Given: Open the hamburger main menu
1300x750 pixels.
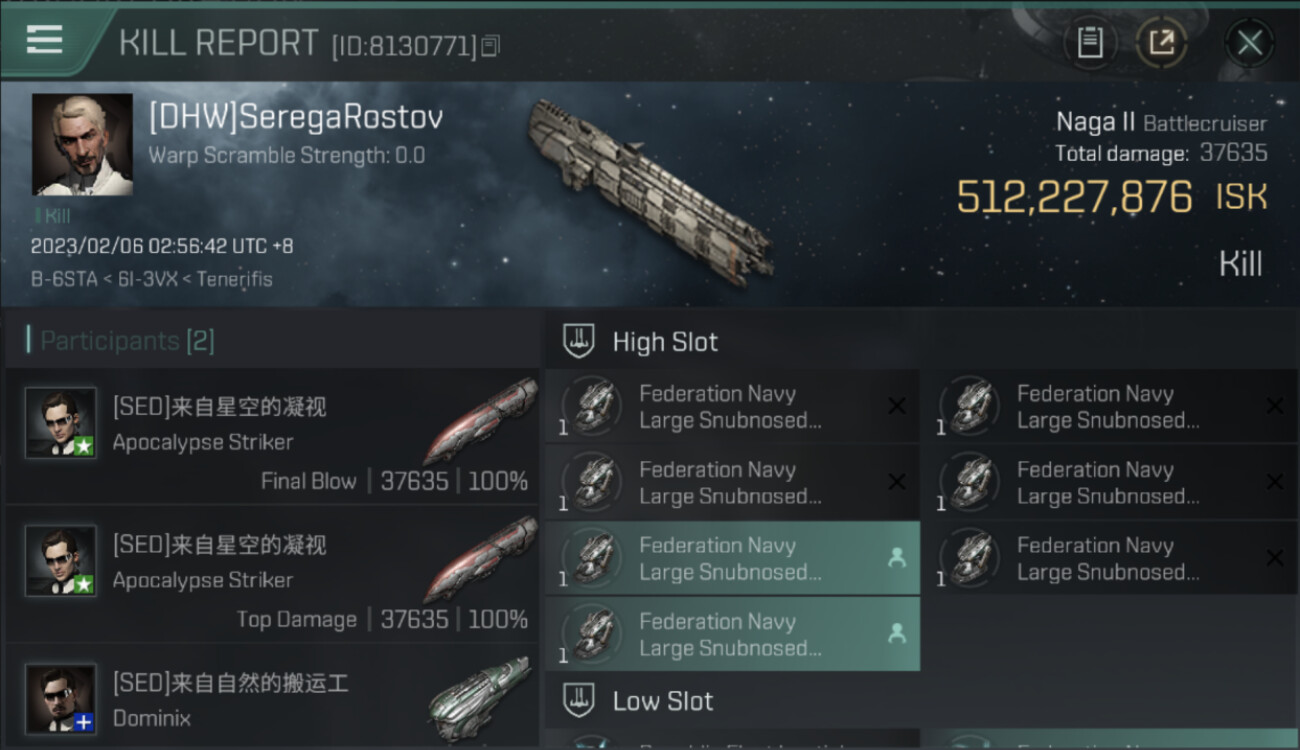Looking at the screenshot, I should click(45, 41).
